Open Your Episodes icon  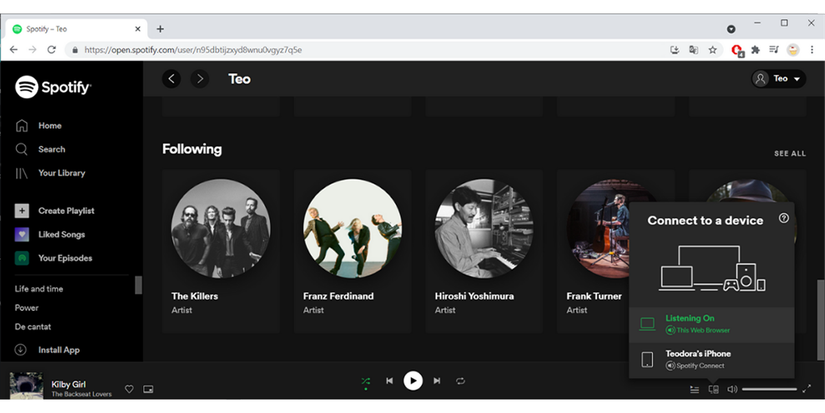(22, 258)
